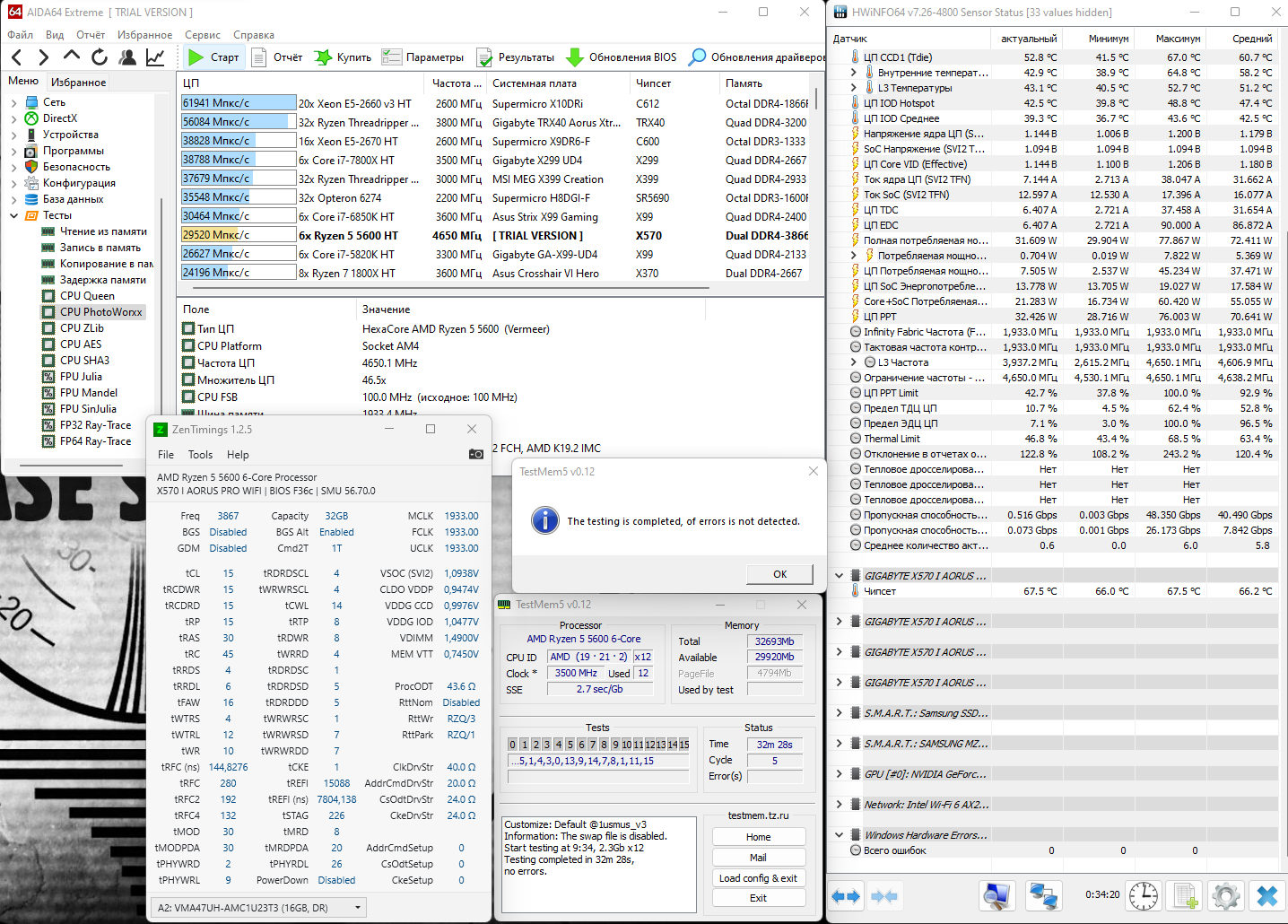Take a ZenTimings screenshot with camera icon

point(476,454)
